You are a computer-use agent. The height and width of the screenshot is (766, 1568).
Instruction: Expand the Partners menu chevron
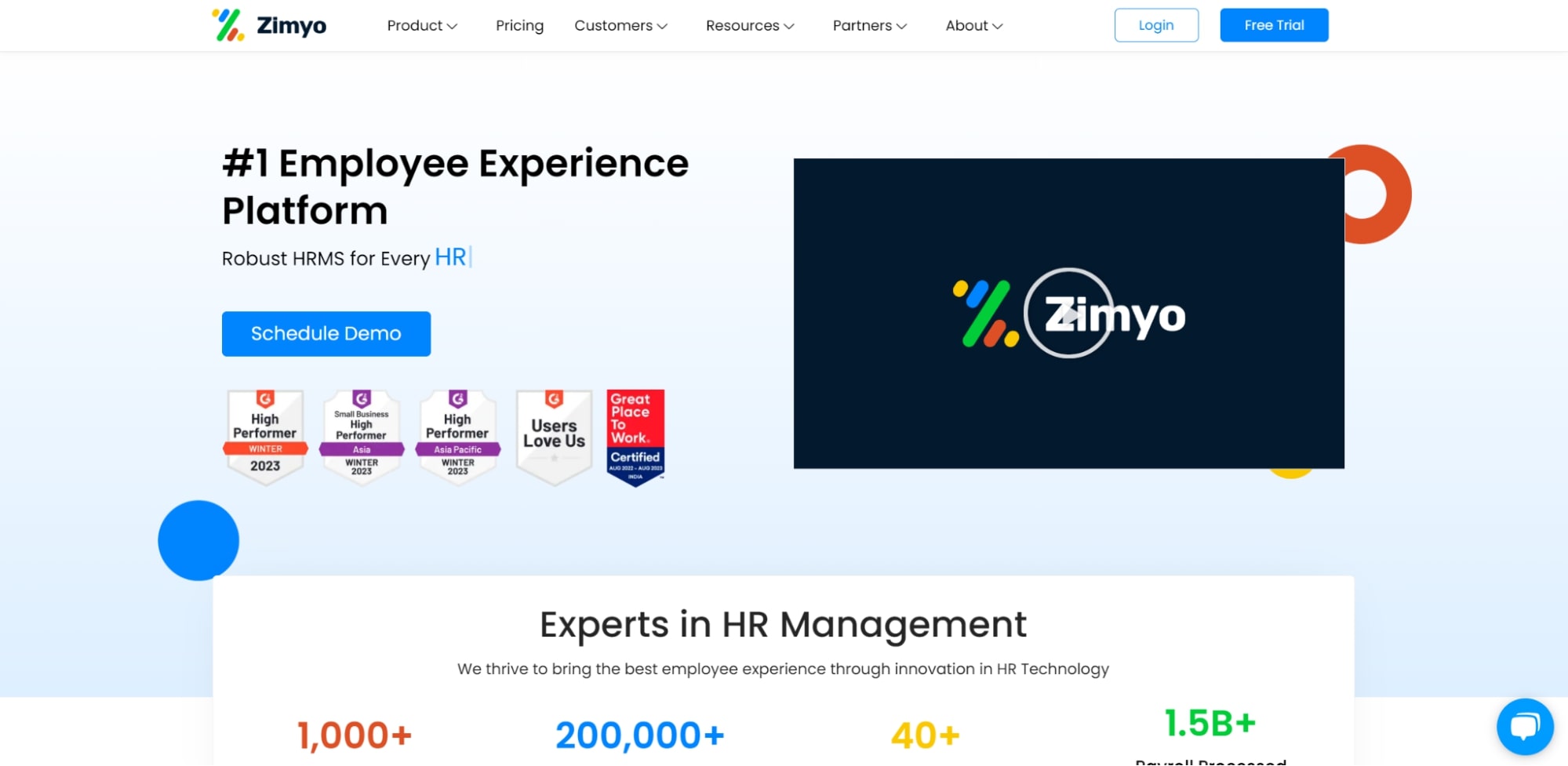tap(902, 26)
